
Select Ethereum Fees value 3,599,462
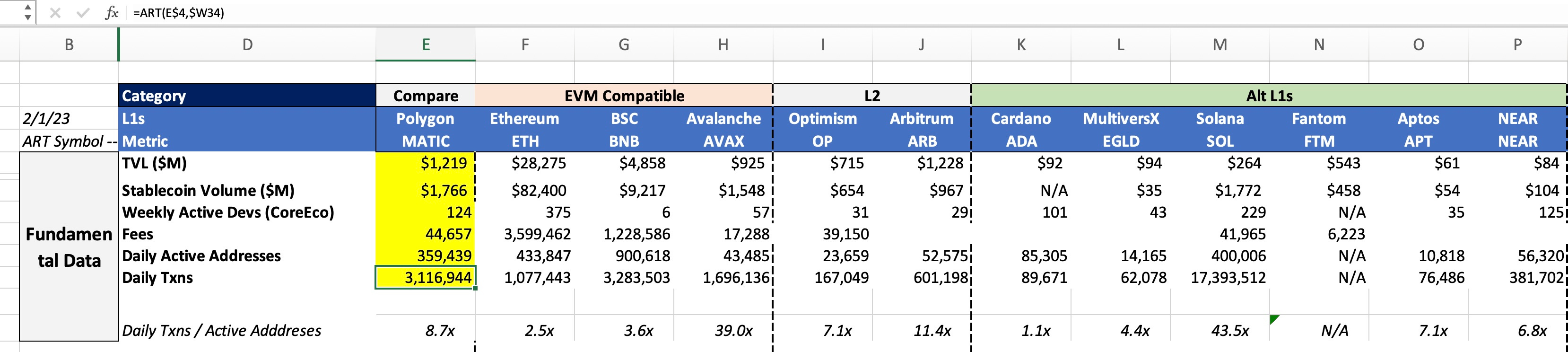(525, 234)
